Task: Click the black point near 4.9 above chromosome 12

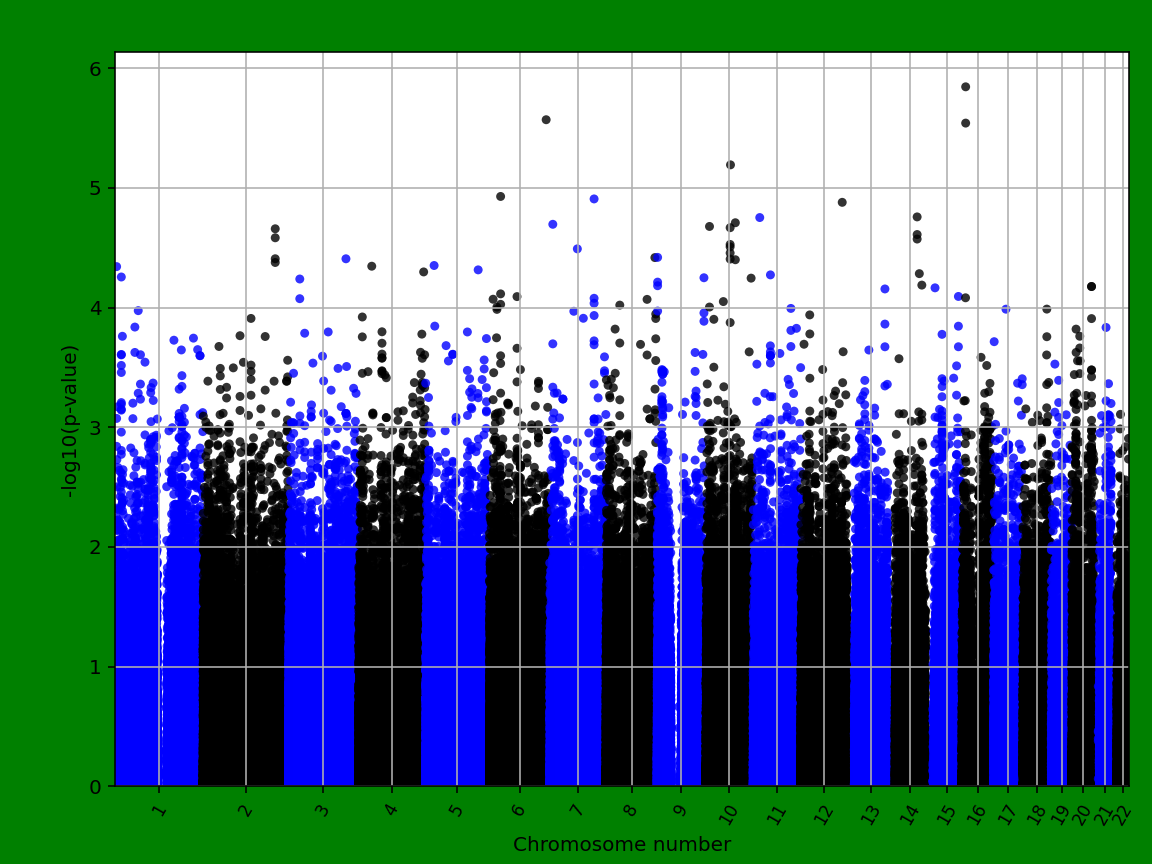Action: pos(842,202)
